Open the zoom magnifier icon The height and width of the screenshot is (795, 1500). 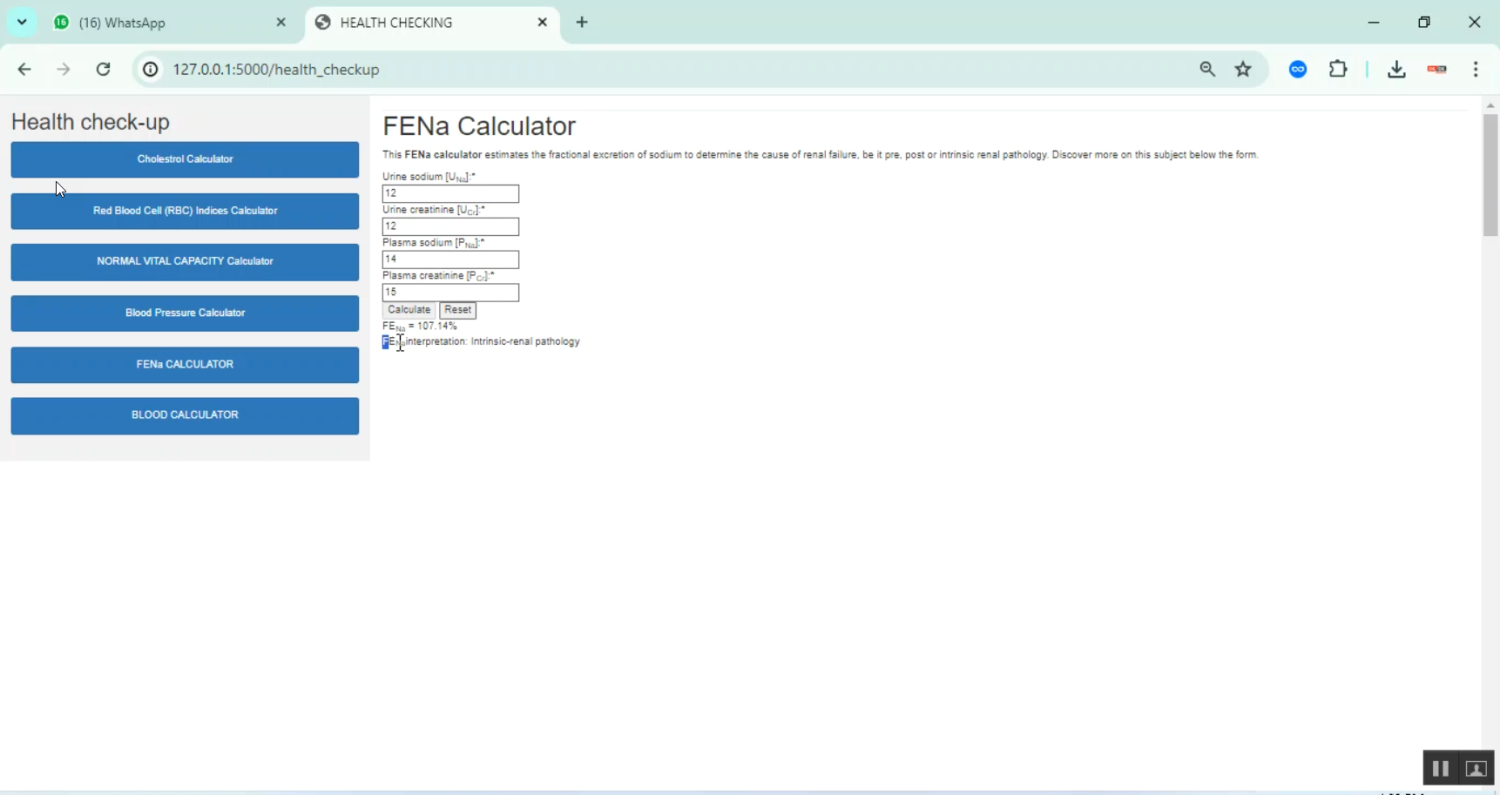tap(1208, 69)
